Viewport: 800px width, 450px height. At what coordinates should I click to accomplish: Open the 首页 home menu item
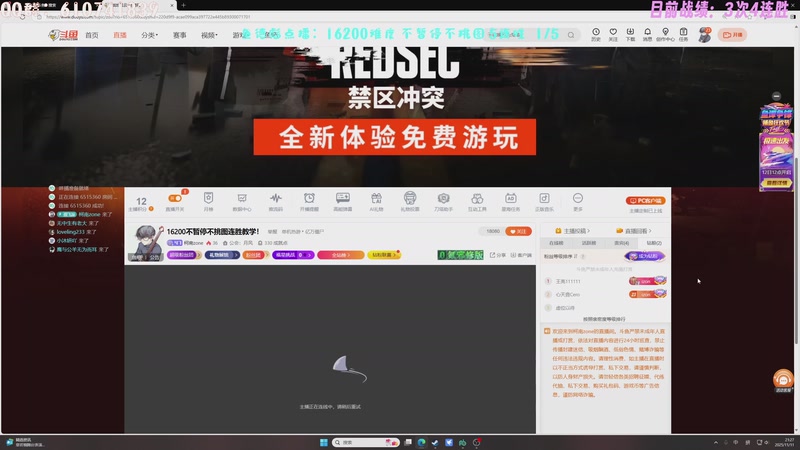(x=92, y=35)
